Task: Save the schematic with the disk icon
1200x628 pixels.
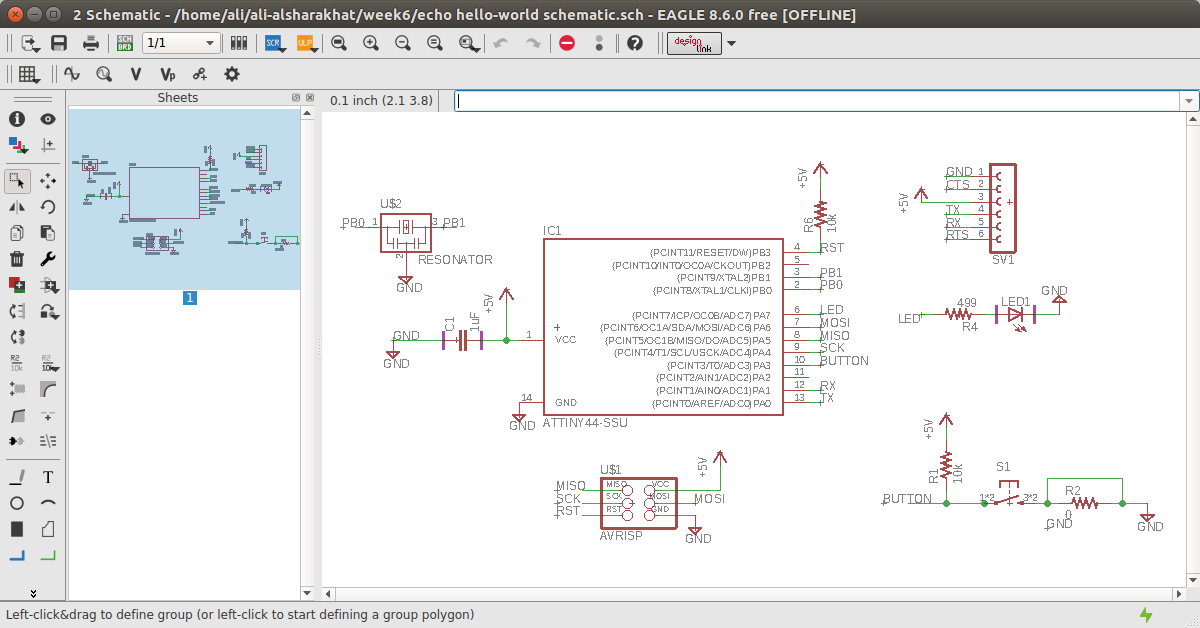Action: click(58, 43)
